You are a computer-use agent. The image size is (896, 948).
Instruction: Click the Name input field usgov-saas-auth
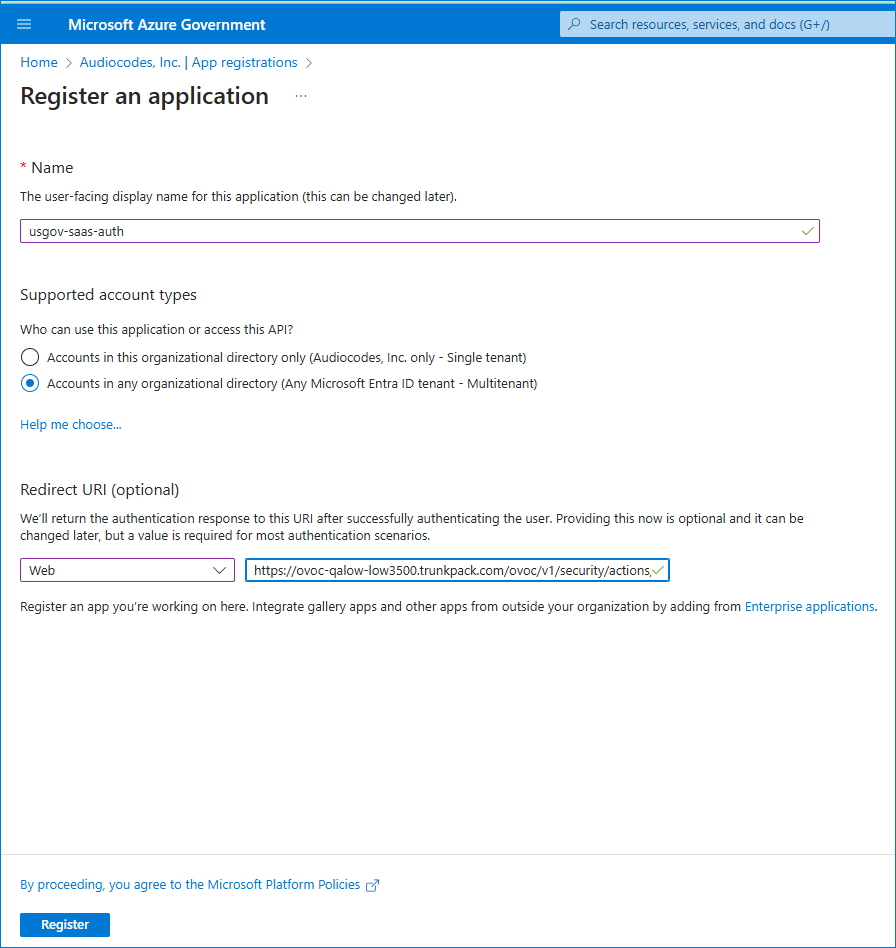pos(420,231)
